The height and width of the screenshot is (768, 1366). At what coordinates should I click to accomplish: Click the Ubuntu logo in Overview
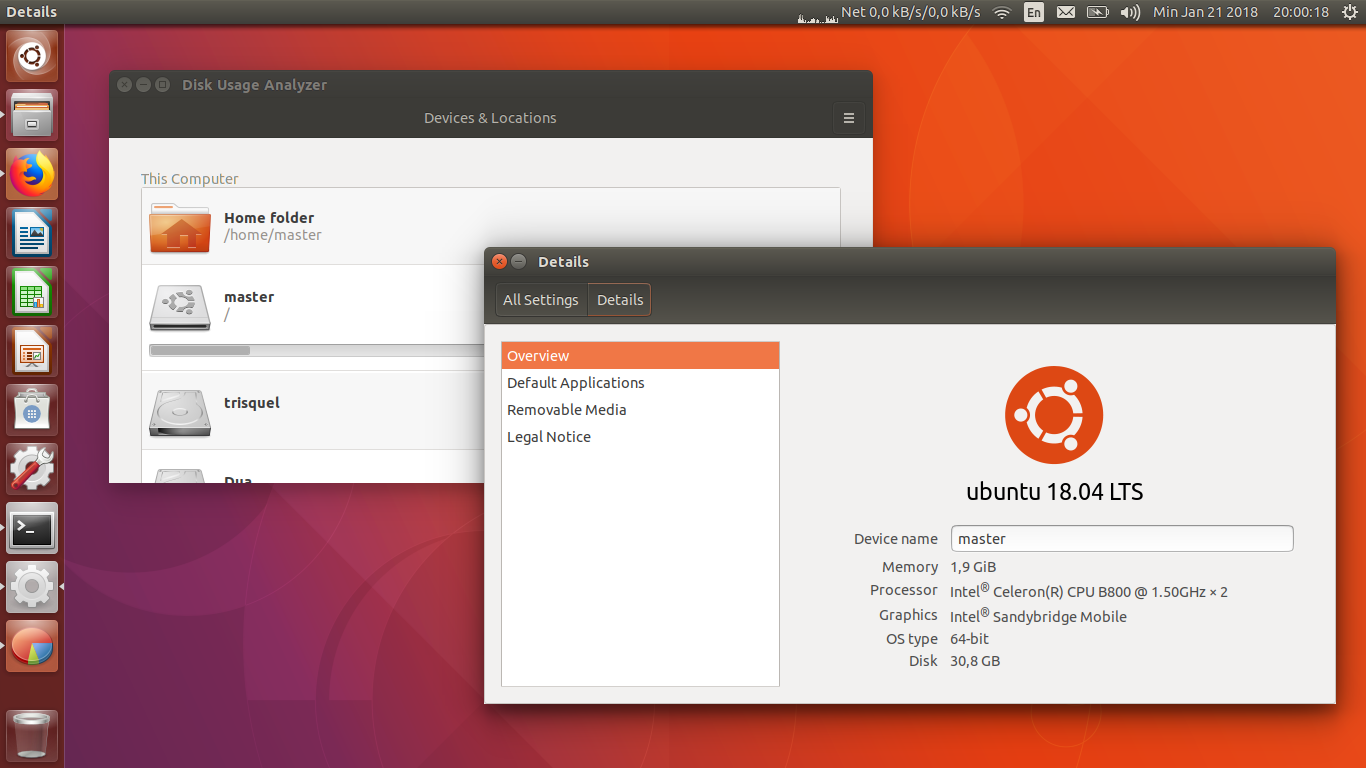(1054, 415)
